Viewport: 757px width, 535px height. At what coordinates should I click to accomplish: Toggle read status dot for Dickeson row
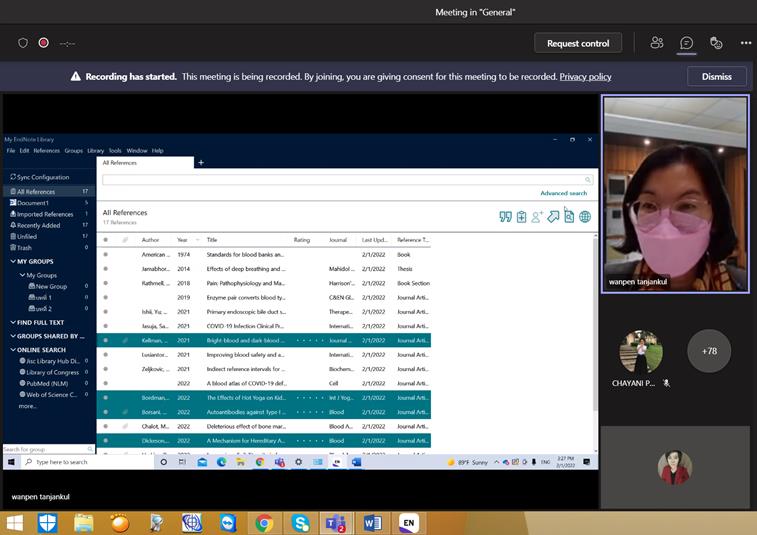pos(106,440)
